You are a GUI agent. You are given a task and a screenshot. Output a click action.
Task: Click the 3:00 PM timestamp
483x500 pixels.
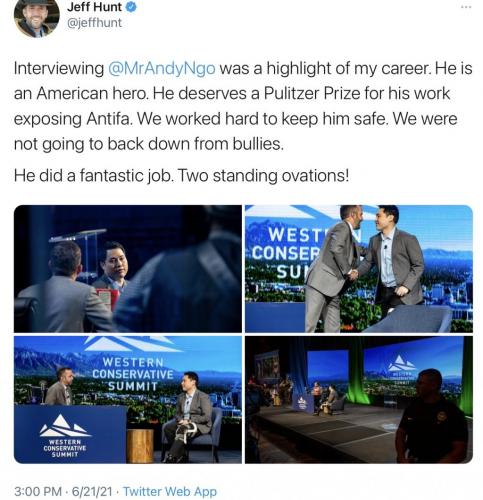[38, 492]
